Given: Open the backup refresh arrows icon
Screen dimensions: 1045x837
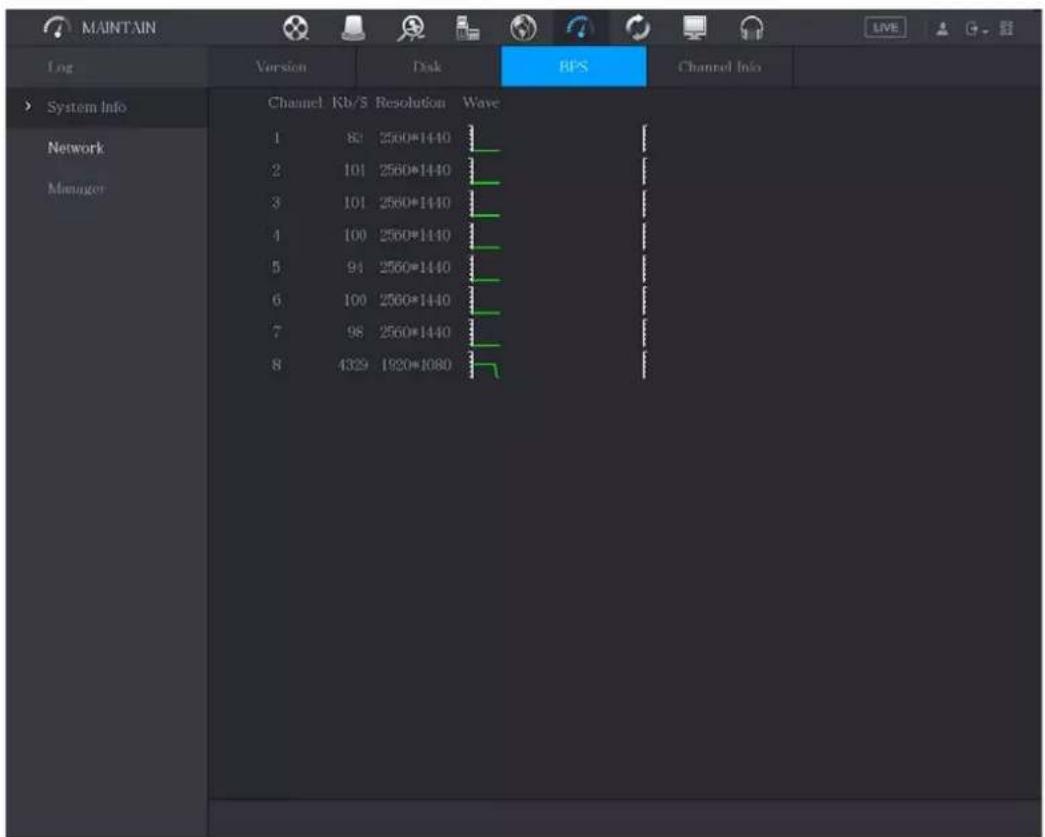Looking at the screenshot, I should 638,28.
